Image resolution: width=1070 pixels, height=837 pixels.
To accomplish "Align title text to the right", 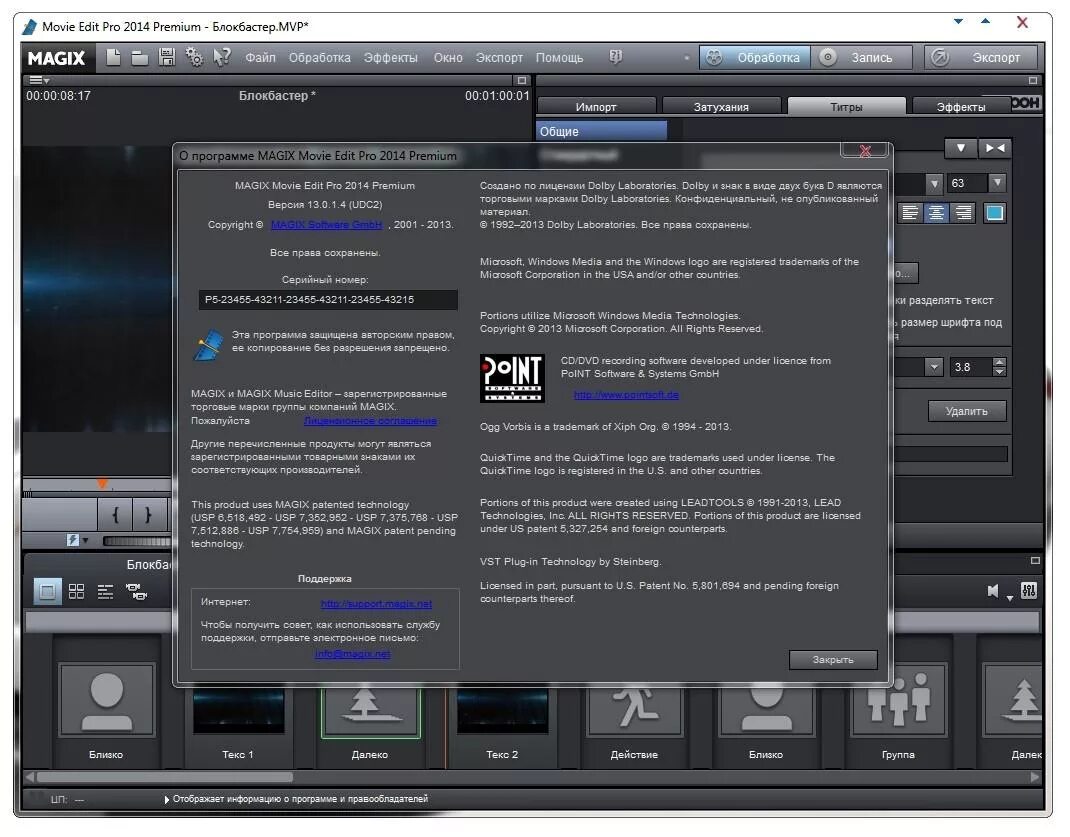I will [963, 213].
